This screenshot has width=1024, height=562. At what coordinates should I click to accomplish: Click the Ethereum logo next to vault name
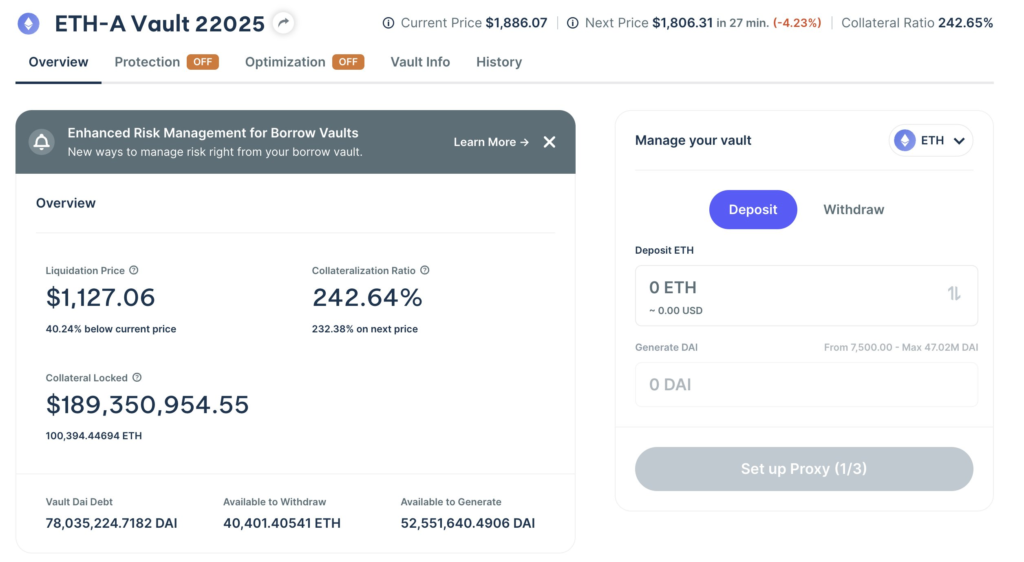[29, 23]
